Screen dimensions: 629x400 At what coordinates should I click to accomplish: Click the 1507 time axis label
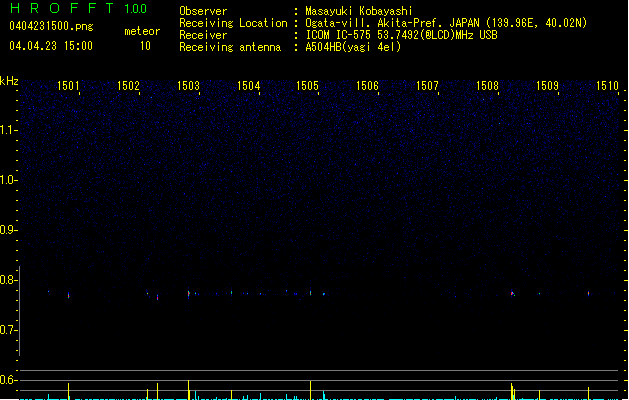pos(427,86)
